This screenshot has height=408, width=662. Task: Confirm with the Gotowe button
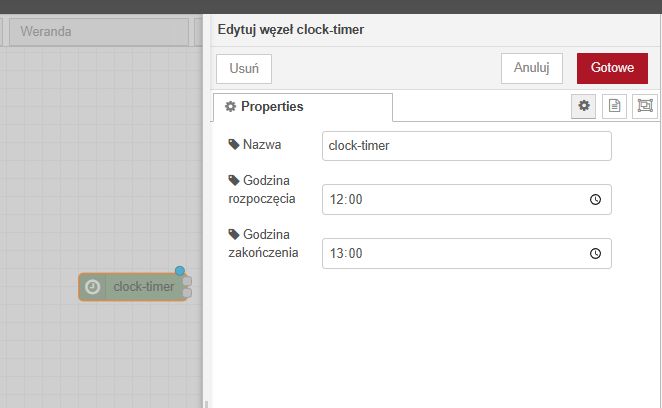click(612, 68)
